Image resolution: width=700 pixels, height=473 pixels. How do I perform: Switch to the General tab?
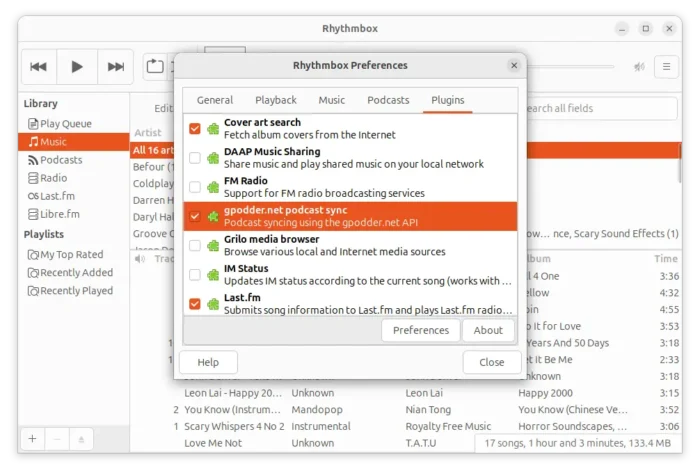[215, 100]
